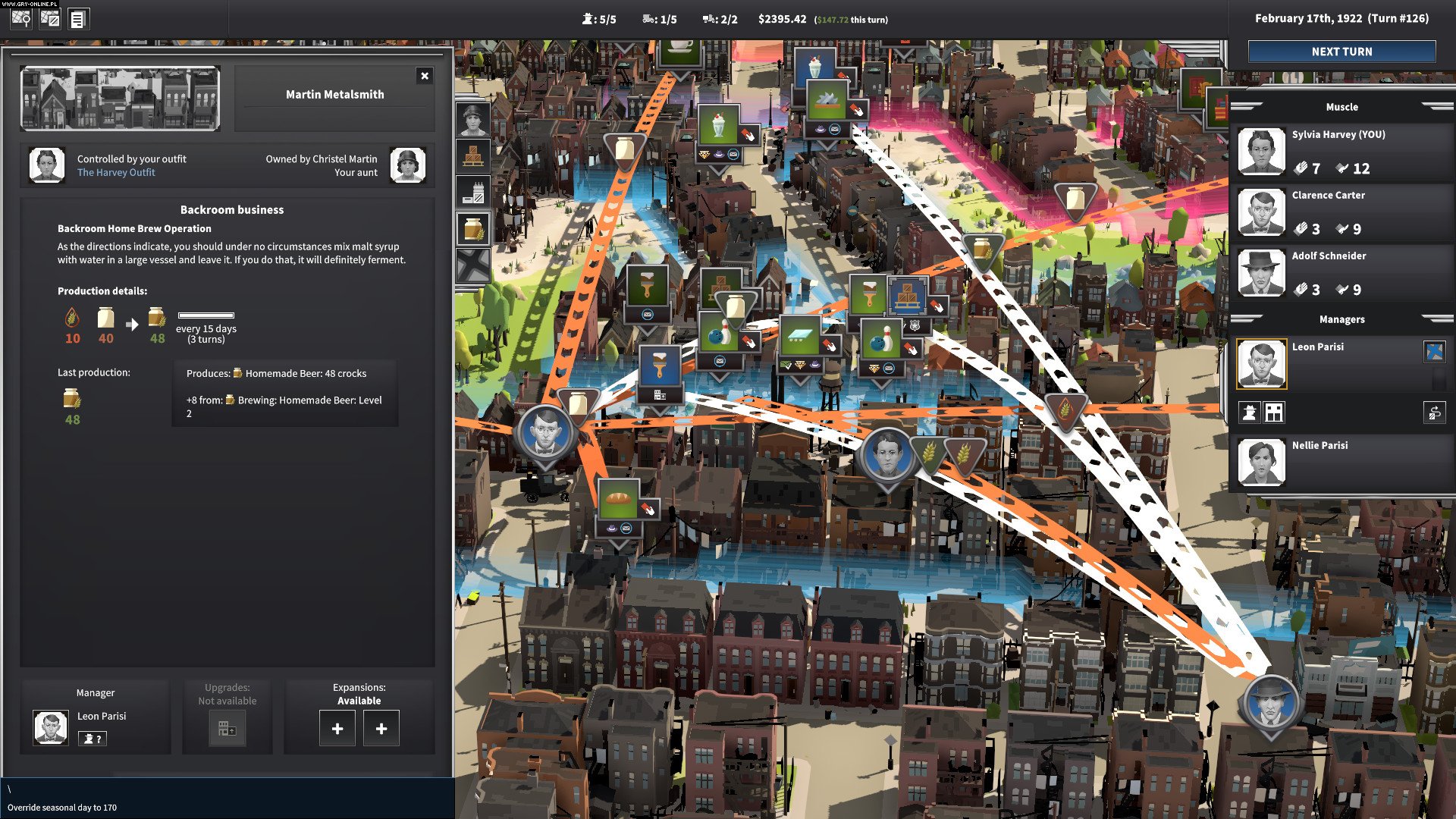
Task: Click the seasonal day override console field
Action: tap(61, 808)
